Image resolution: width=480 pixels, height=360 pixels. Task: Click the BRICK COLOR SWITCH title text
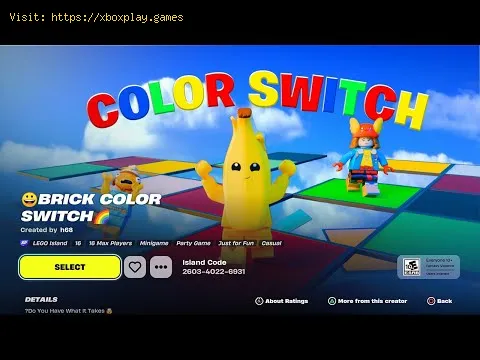tap(91, 208)
